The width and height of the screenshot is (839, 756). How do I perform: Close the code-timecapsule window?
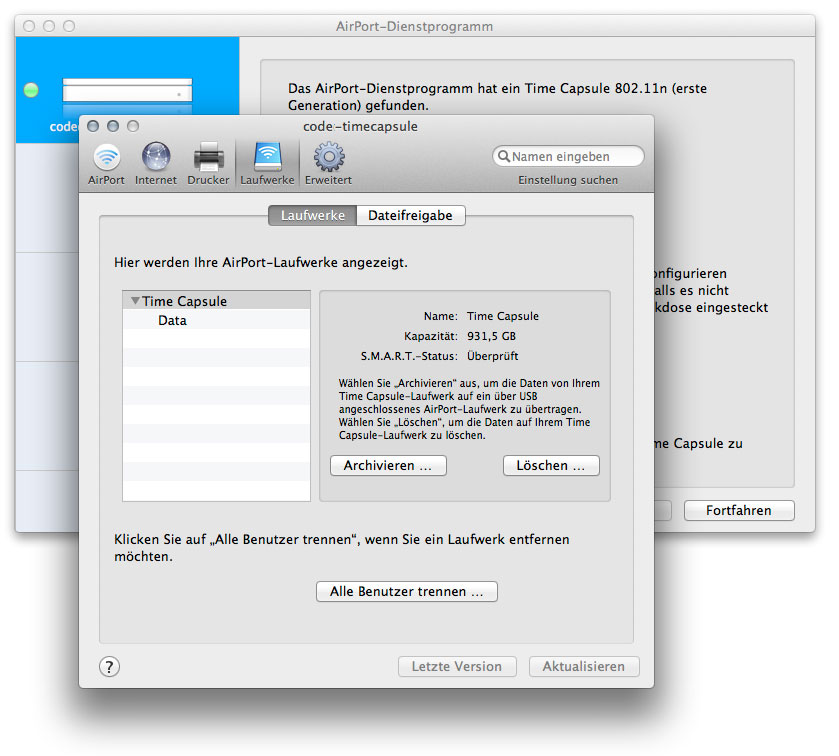point(93,127)
